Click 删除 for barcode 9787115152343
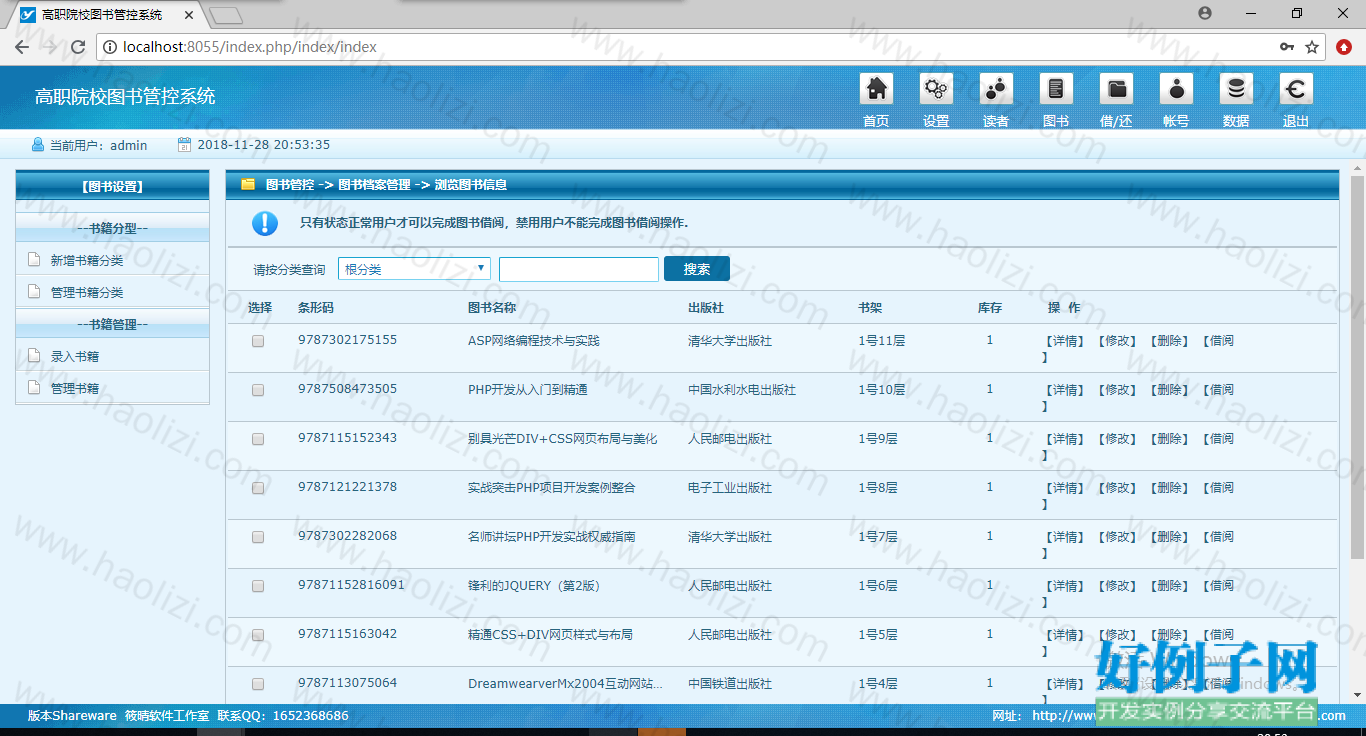 pos(1170,438)
